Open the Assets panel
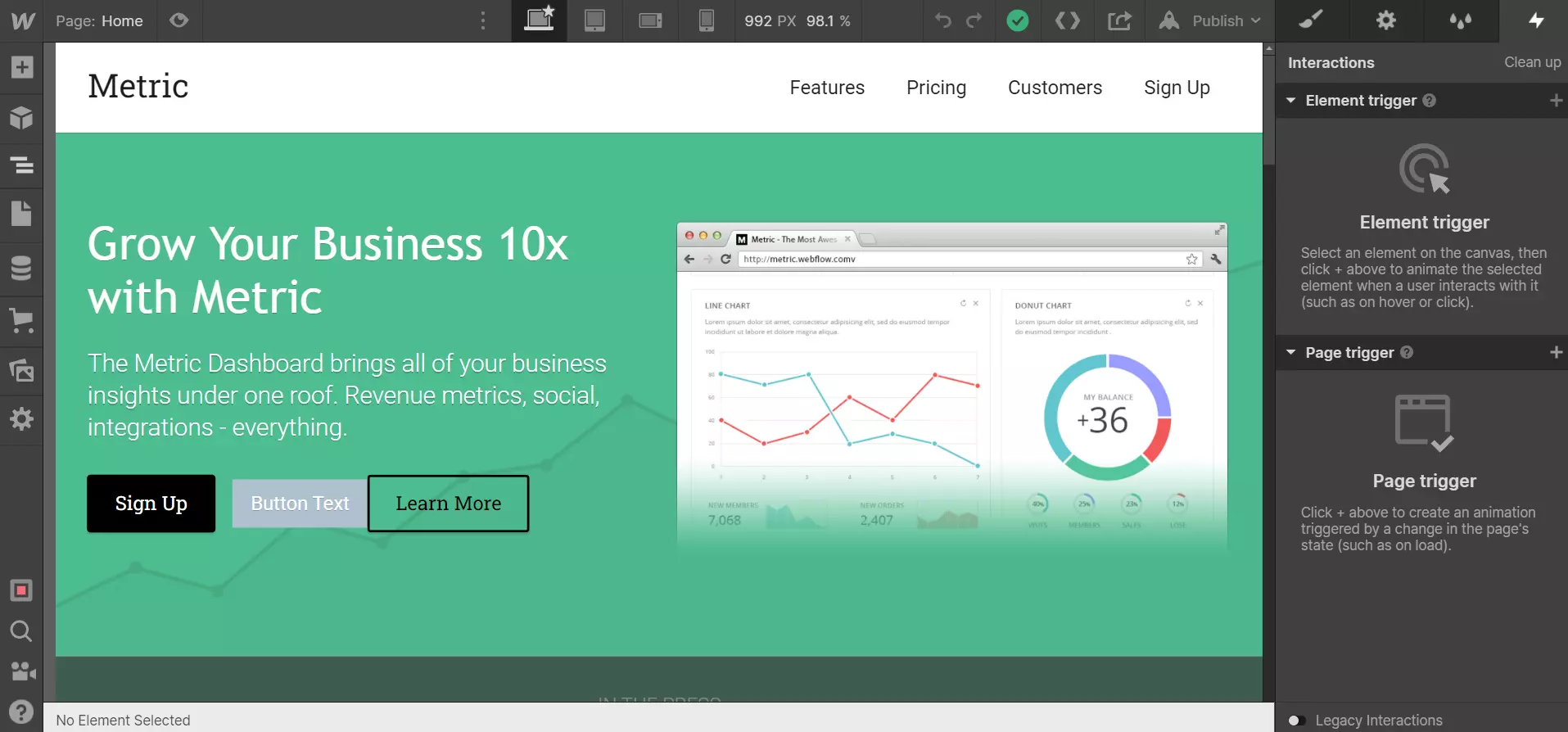 click(x=21, y=370)
